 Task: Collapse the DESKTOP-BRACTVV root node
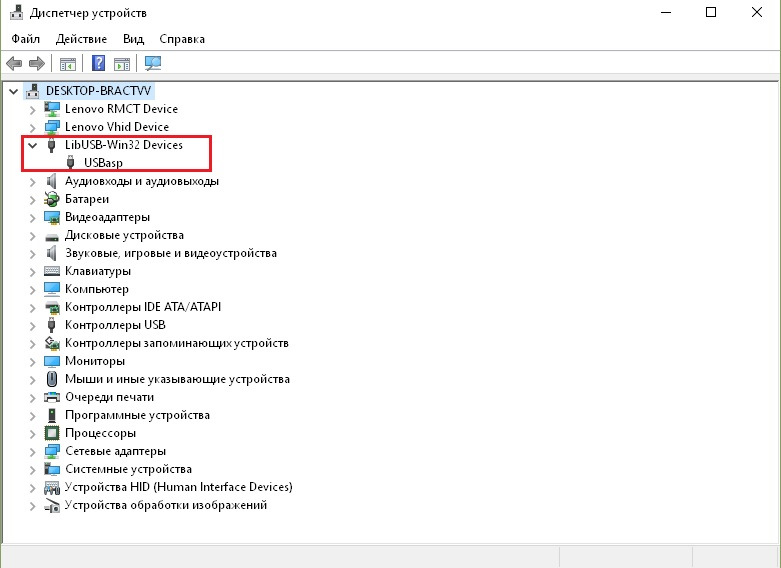(13, 91)
